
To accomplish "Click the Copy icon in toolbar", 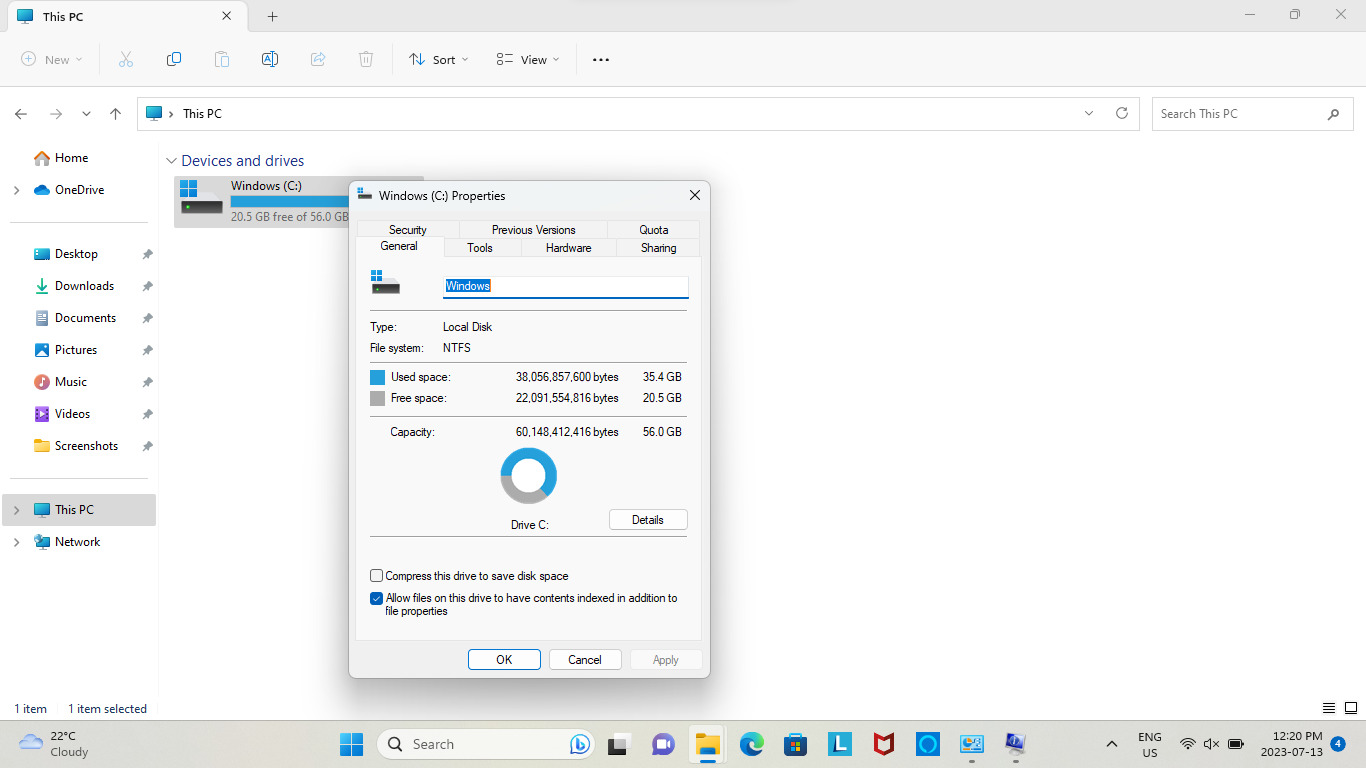I will pyautogui.click(x=174, y=60).
